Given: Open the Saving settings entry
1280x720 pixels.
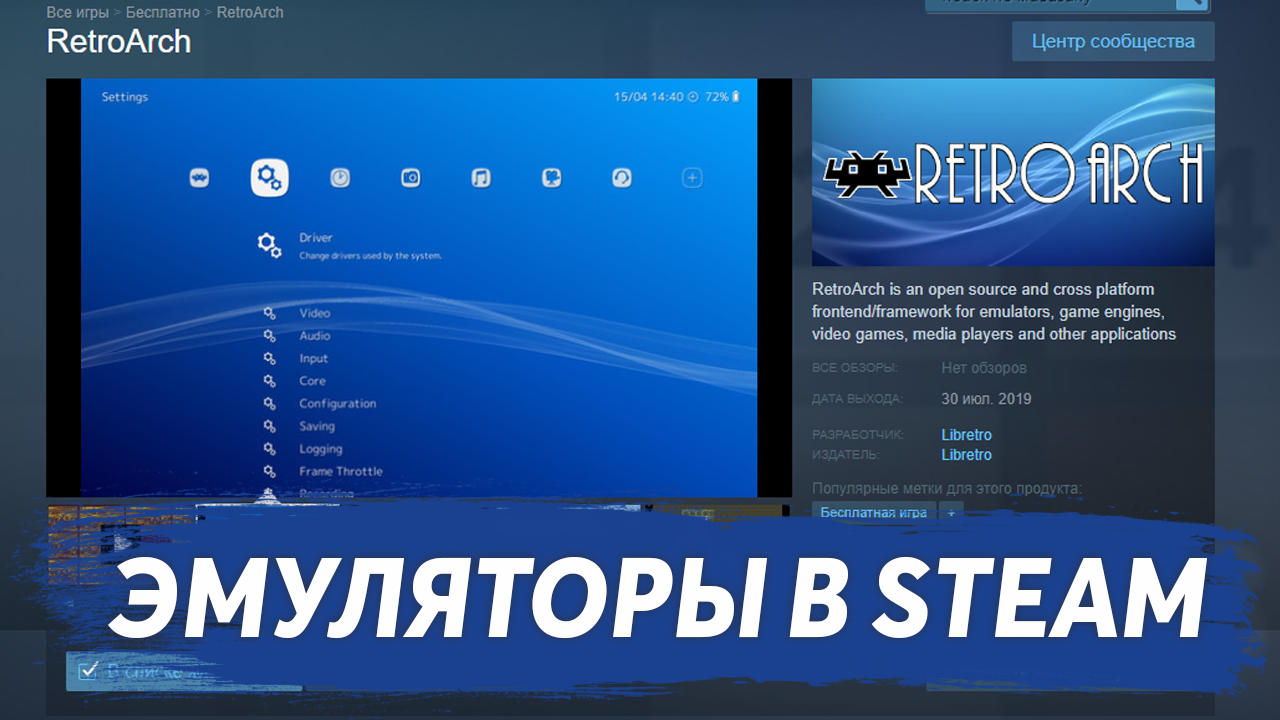Looking at the screenshot, I should point(317,426).
